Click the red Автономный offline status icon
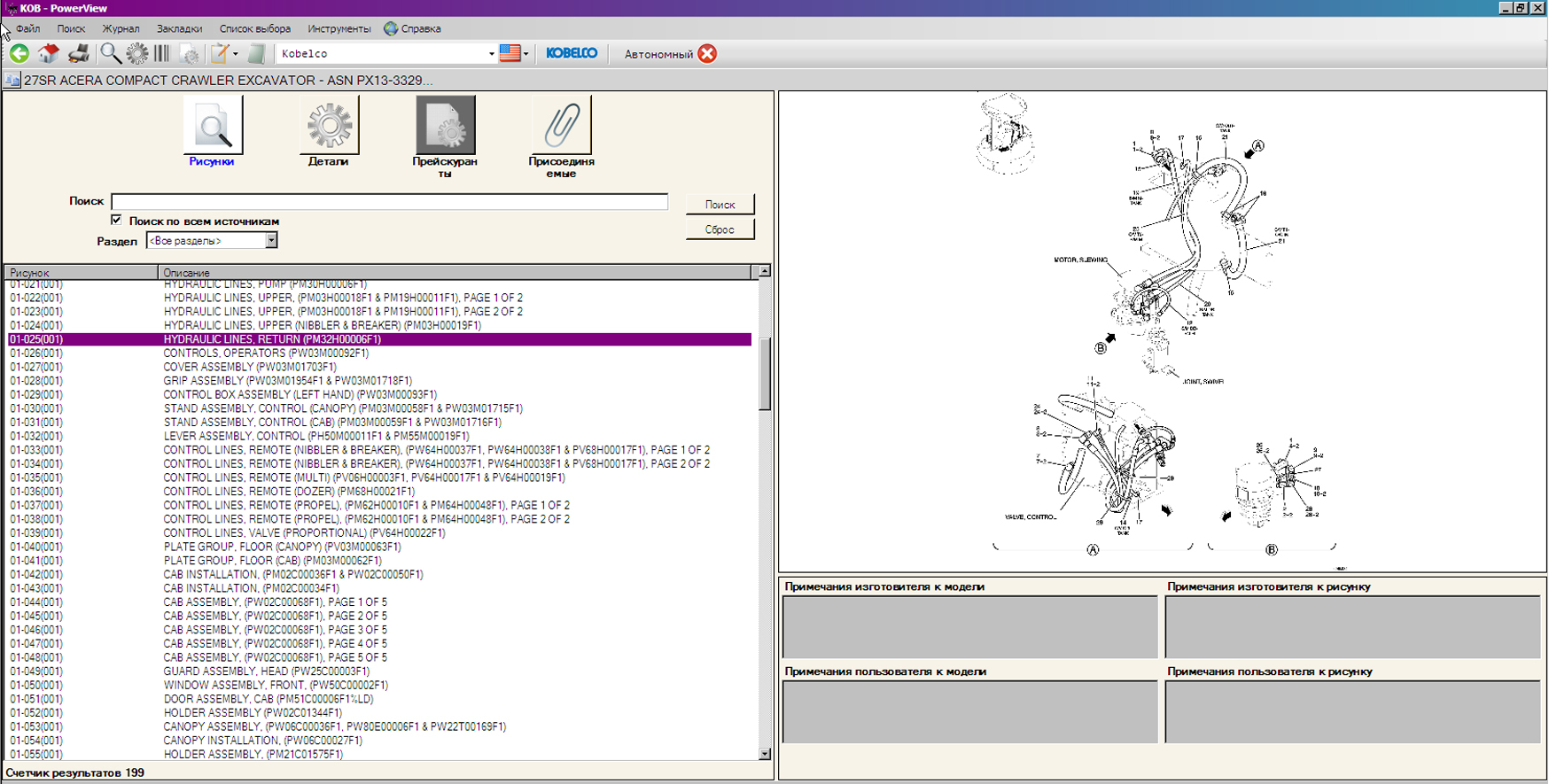1549x784 pixels. (707, 54)
